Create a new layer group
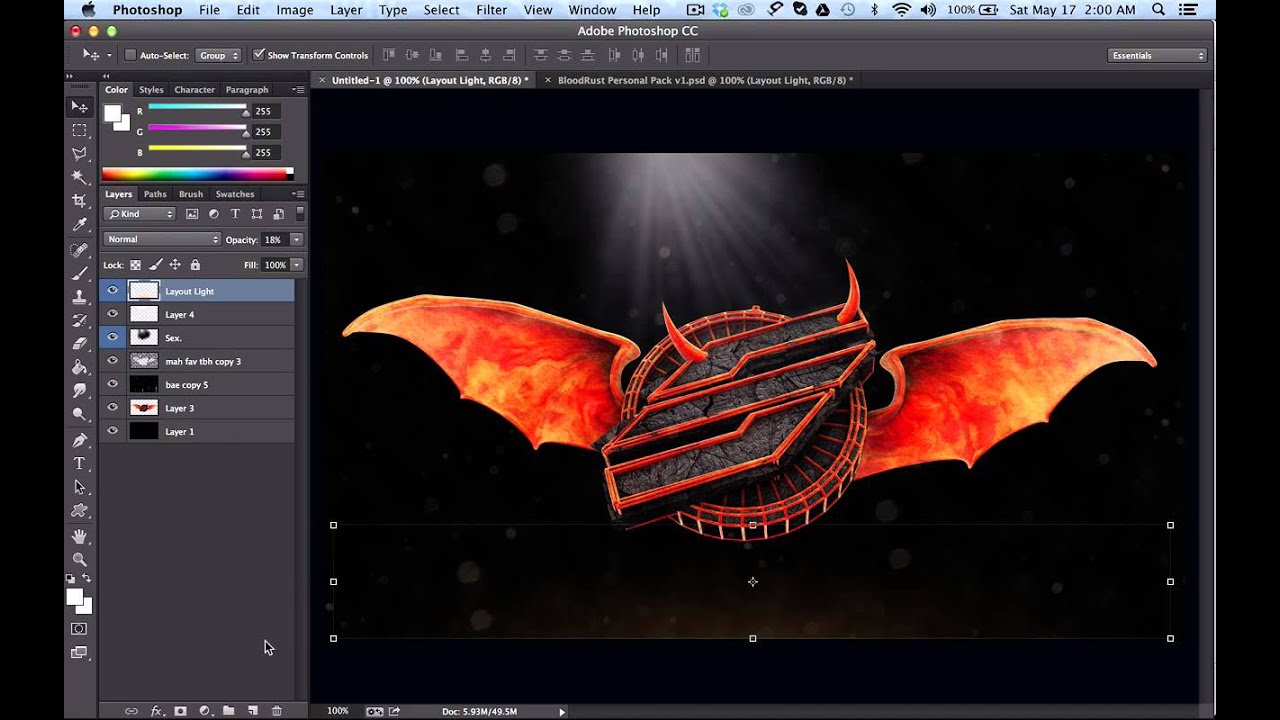Screen dimensions: 1280x720 [229, 711]
